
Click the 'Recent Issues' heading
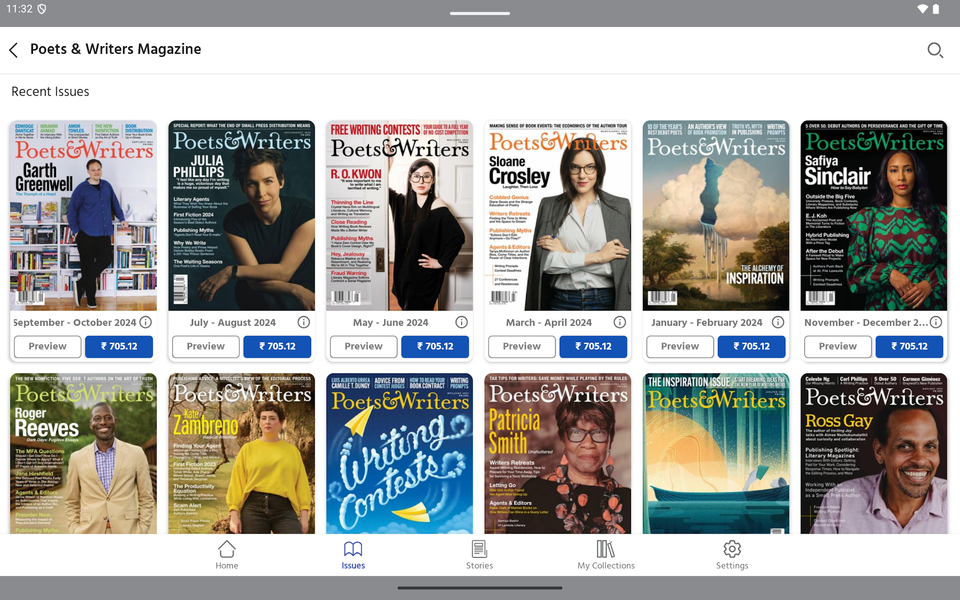click(50, 92)
